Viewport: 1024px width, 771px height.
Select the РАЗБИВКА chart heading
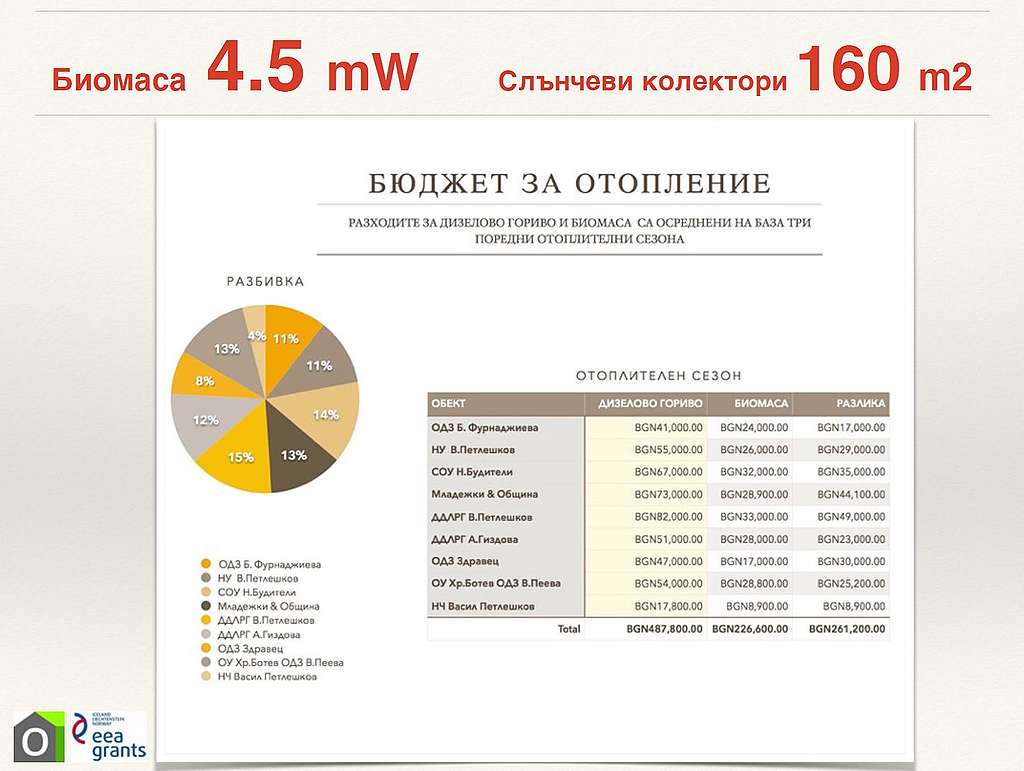pos(265,282)
